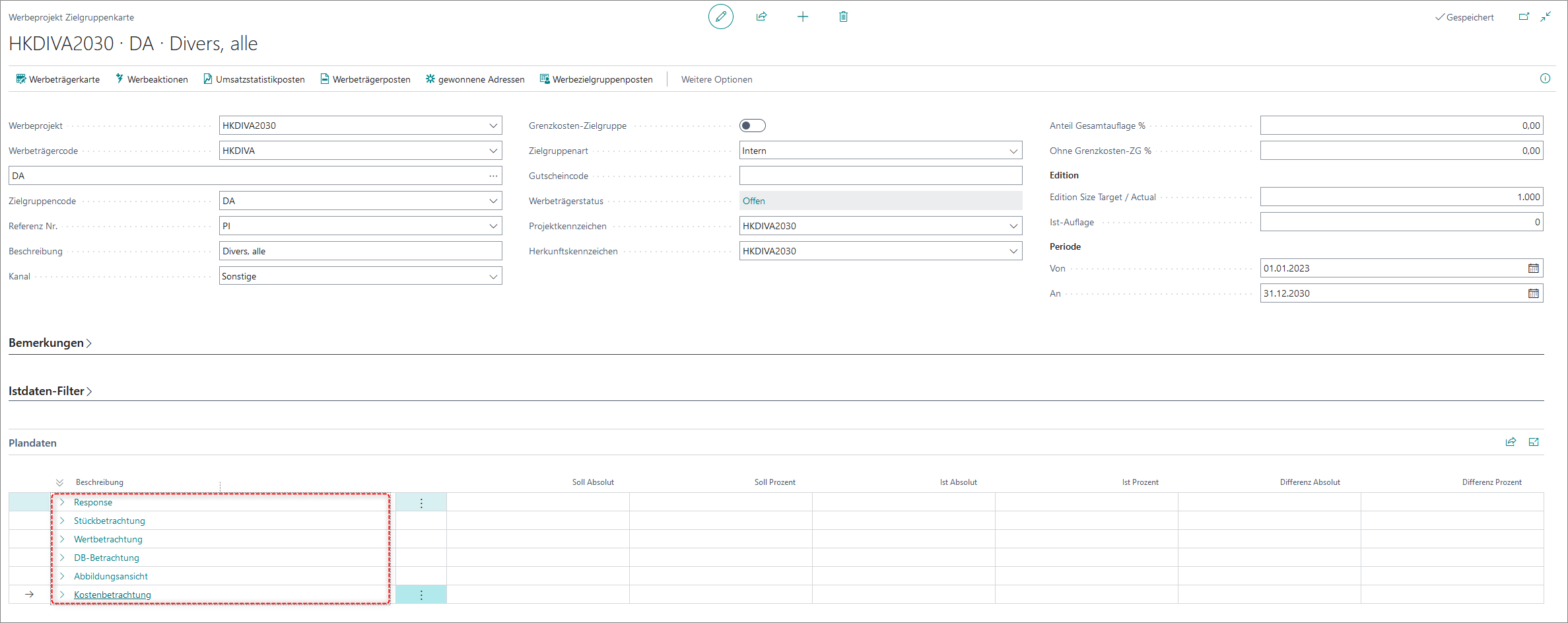Click the Differenz Absolut column header

coord(1310,482)
